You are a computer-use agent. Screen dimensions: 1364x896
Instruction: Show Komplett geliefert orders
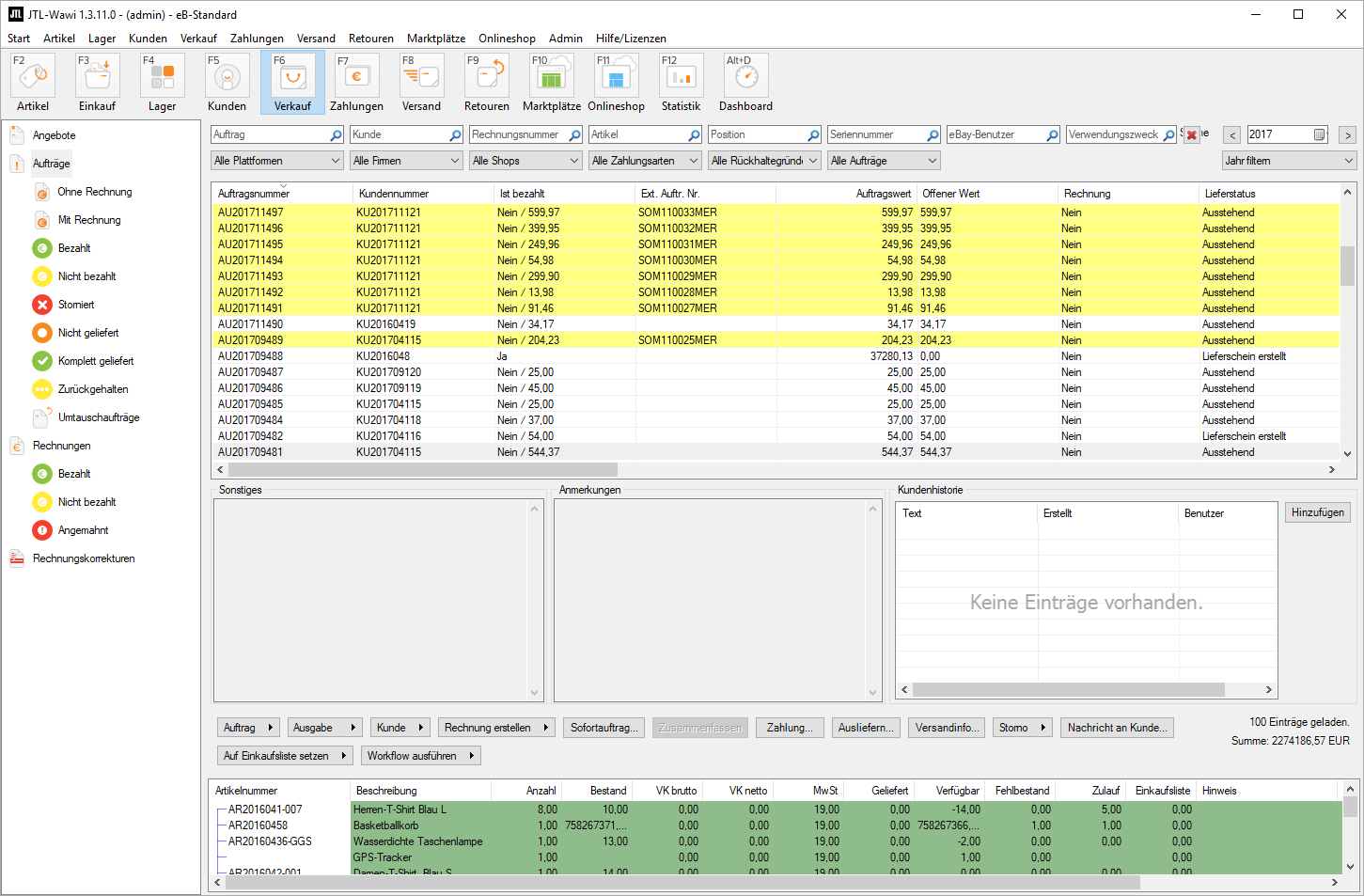click(x=96, y=361)
